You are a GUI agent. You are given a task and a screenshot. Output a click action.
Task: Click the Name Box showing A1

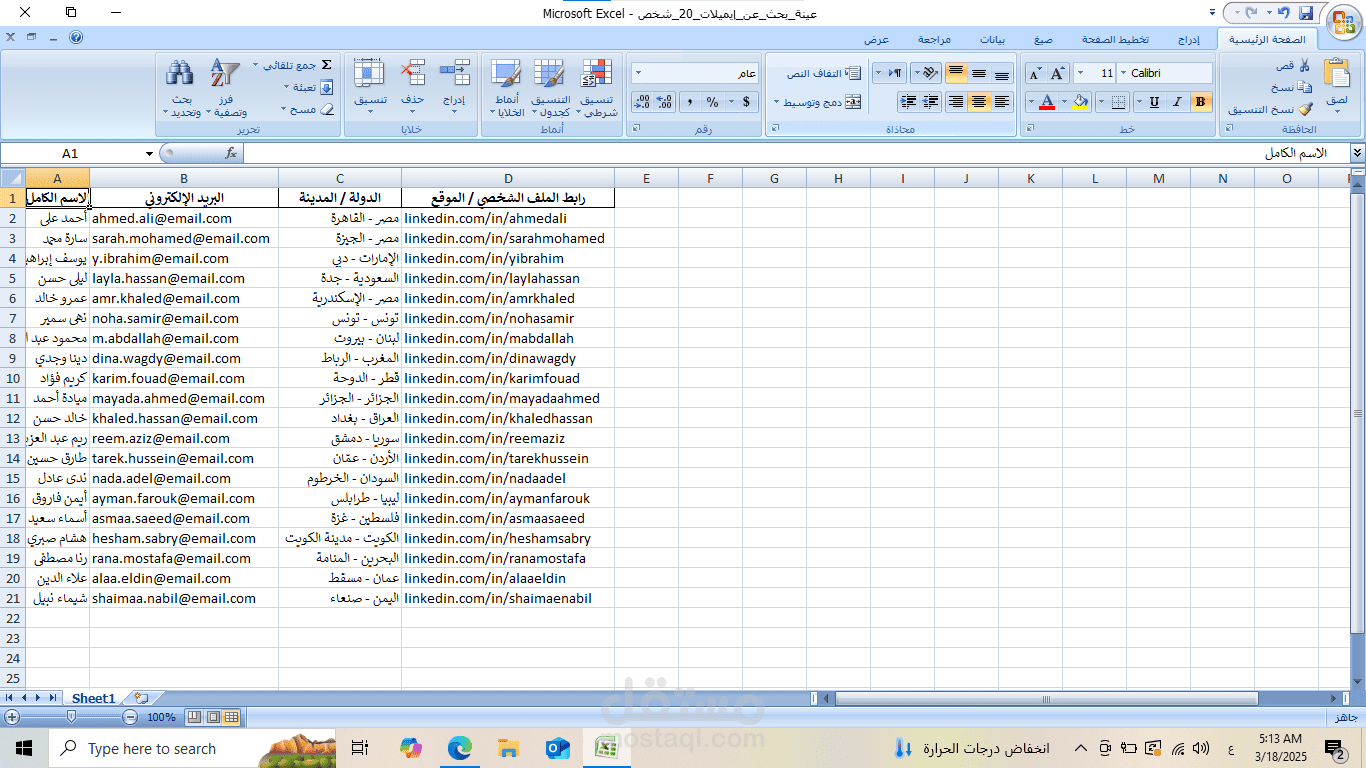coord(70,153)
